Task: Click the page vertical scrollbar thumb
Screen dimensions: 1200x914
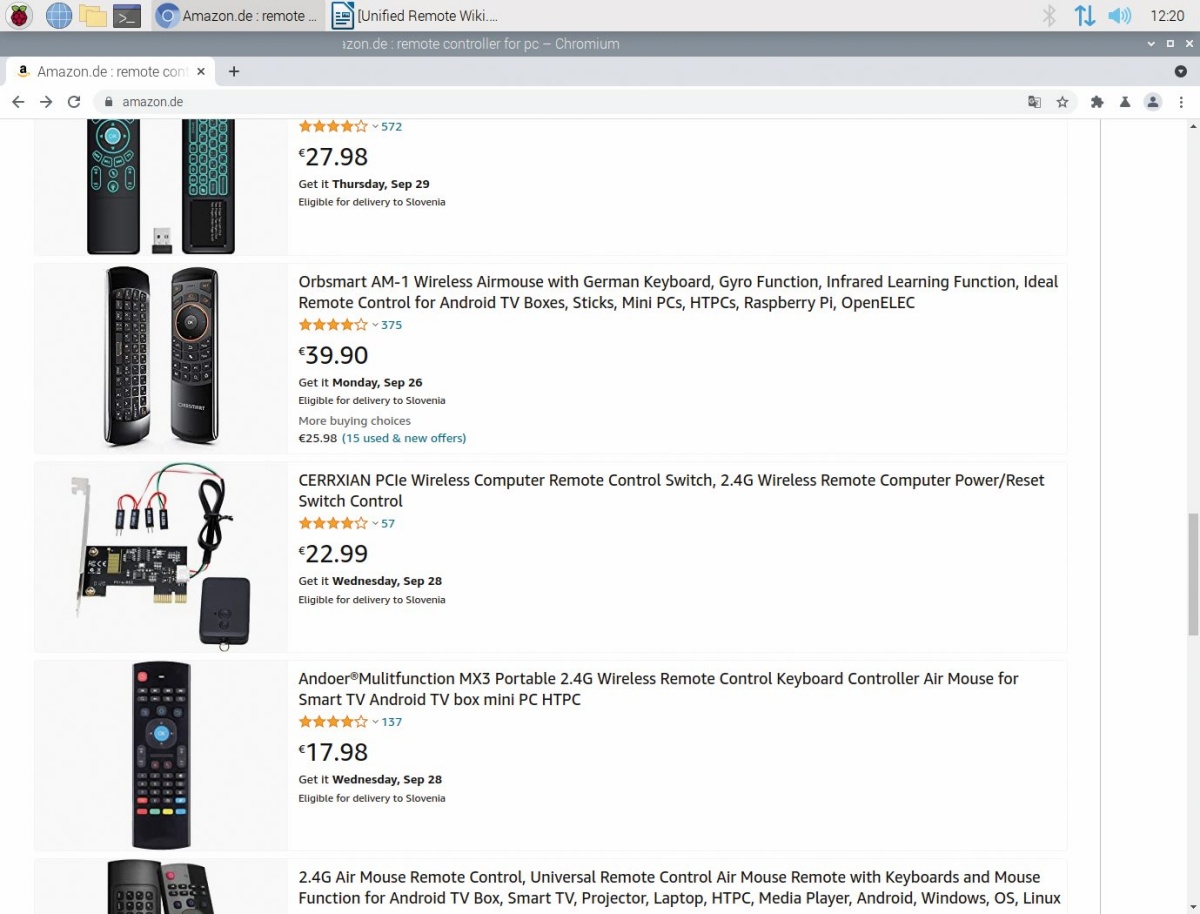Action: [1192, 573]
